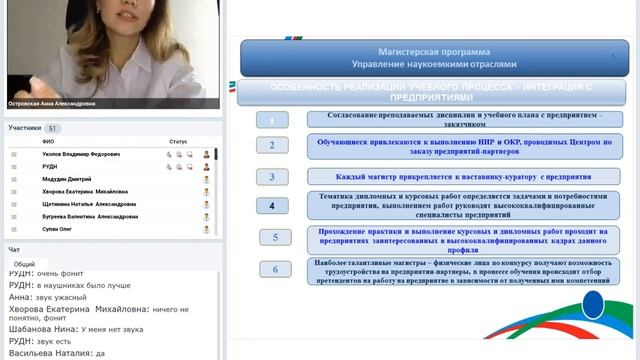The image size is (640, 360).
Task: Click slide number box 1
Action: 272,120
